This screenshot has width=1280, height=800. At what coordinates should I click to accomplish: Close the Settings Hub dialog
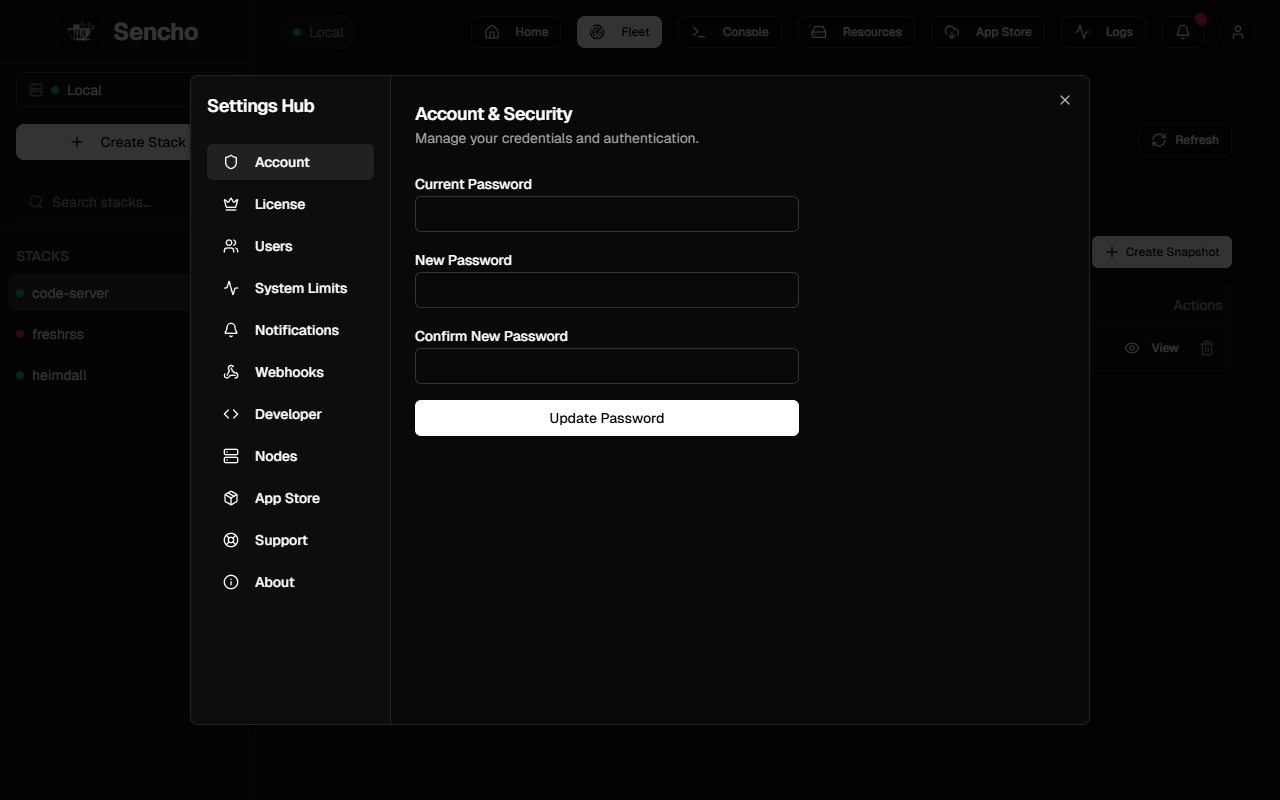[1065, 100]
